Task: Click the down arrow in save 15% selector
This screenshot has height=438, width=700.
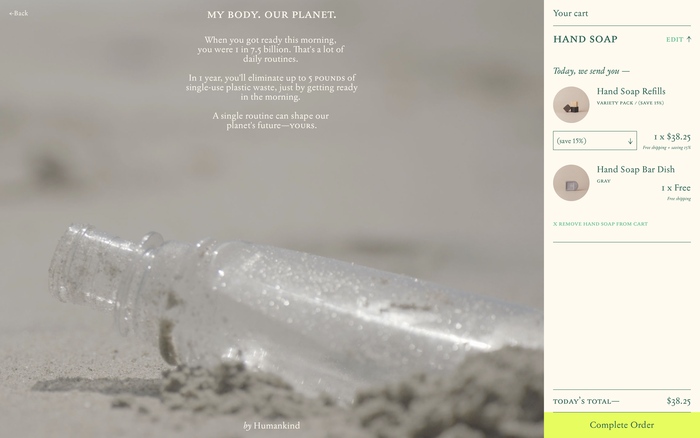Action: (630, 141)
